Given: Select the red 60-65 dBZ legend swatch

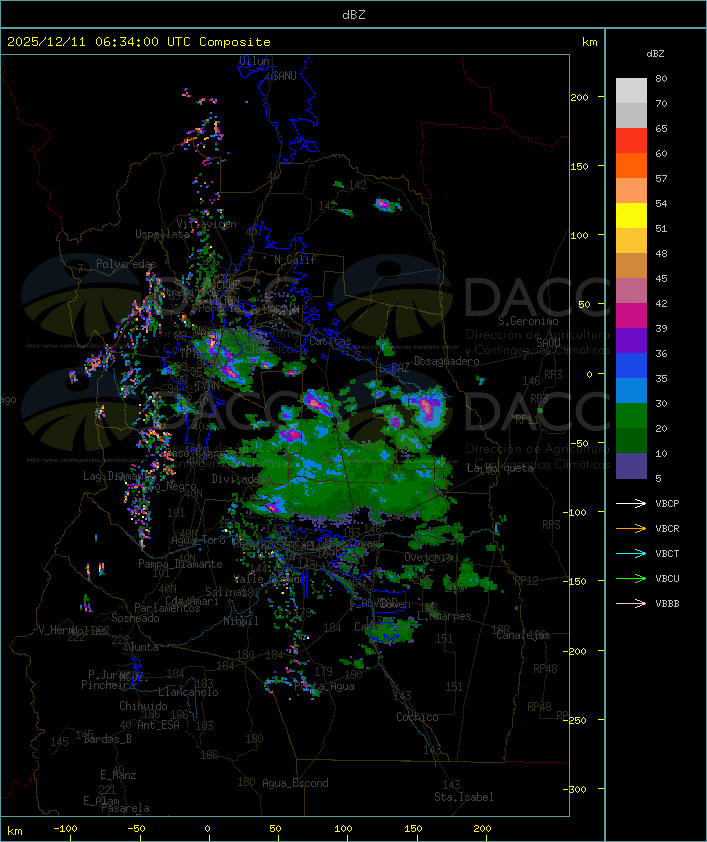Looking at the screenshot, I should [631, 141].
